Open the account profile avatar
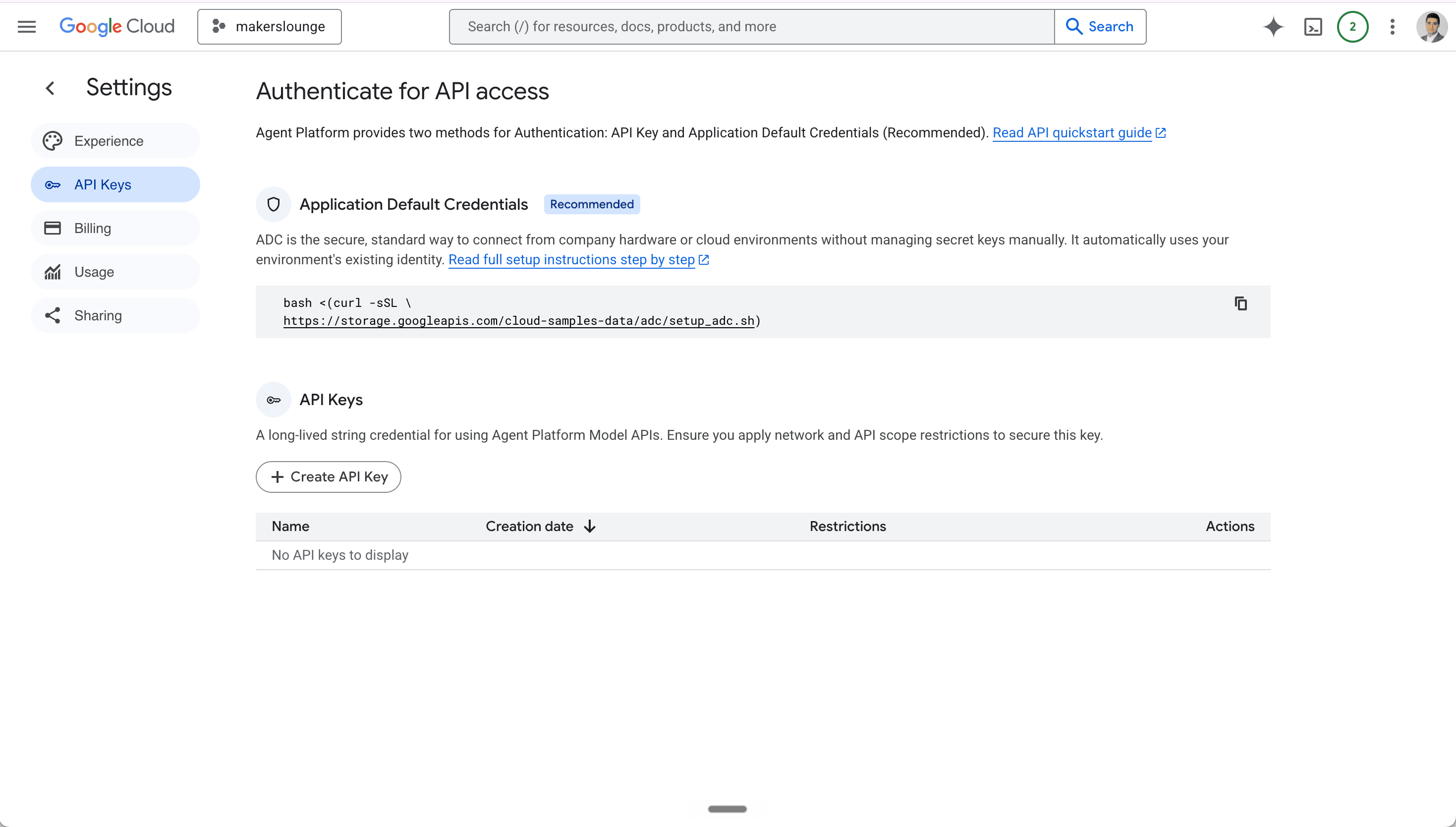 pyautogui.click(x=1432, y=27)
